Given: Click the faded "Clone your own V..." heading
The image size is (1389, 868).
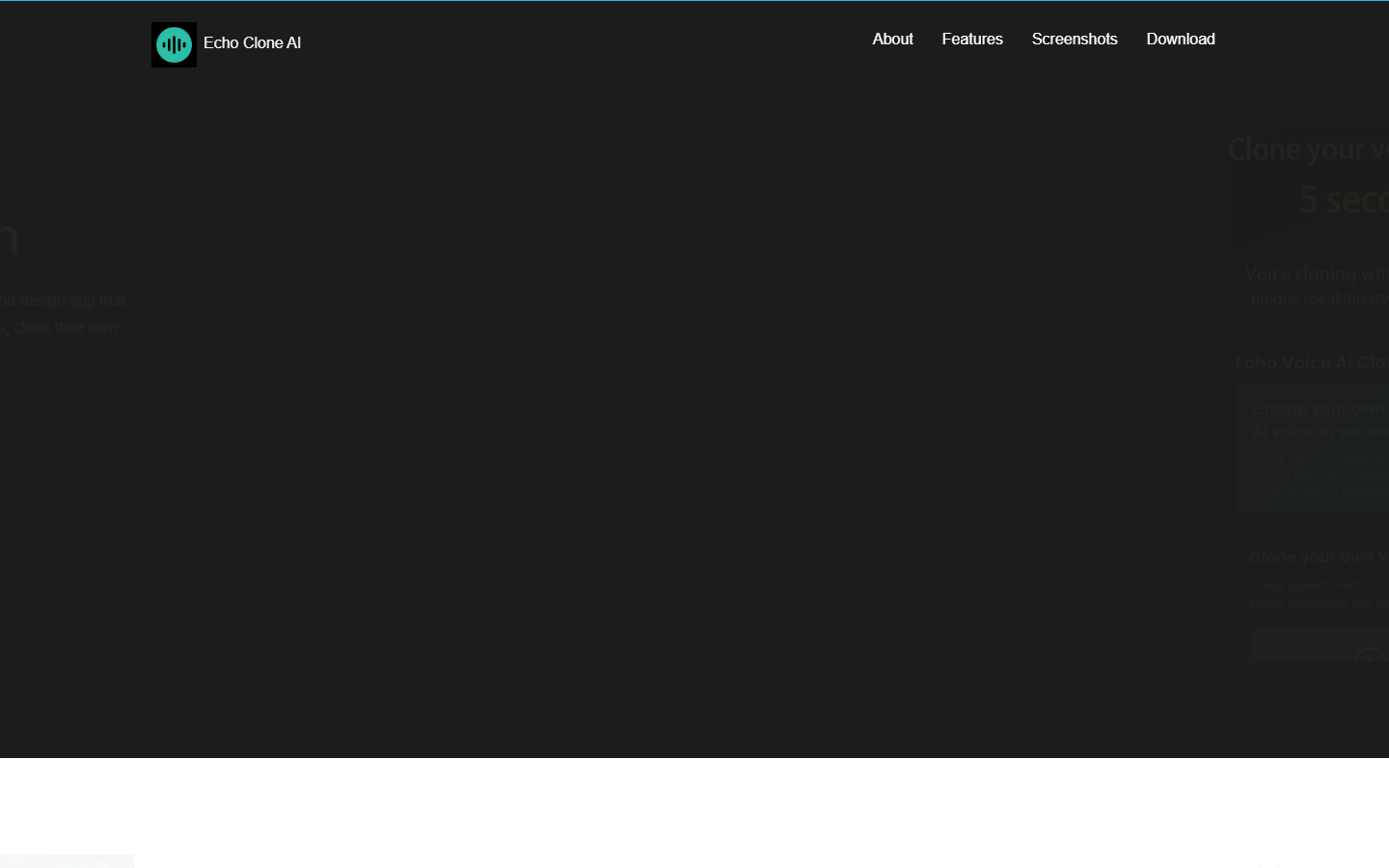Looking at the screenshot, I should click(x=1319, y=557).
